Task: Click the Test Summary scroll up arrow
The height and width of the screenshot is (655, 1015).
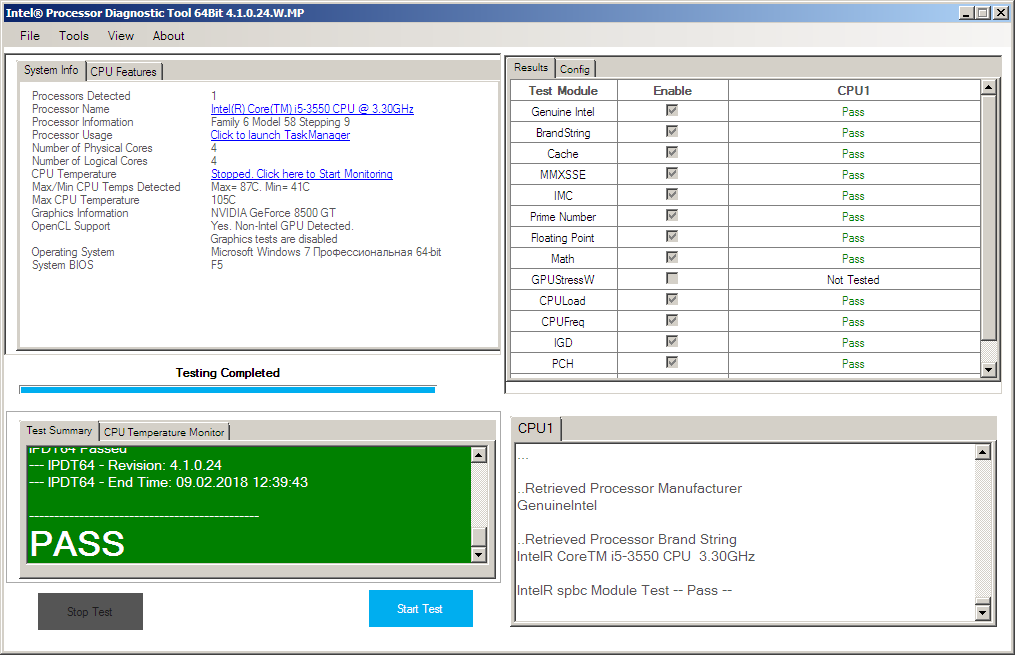Action: pos(478,454)
